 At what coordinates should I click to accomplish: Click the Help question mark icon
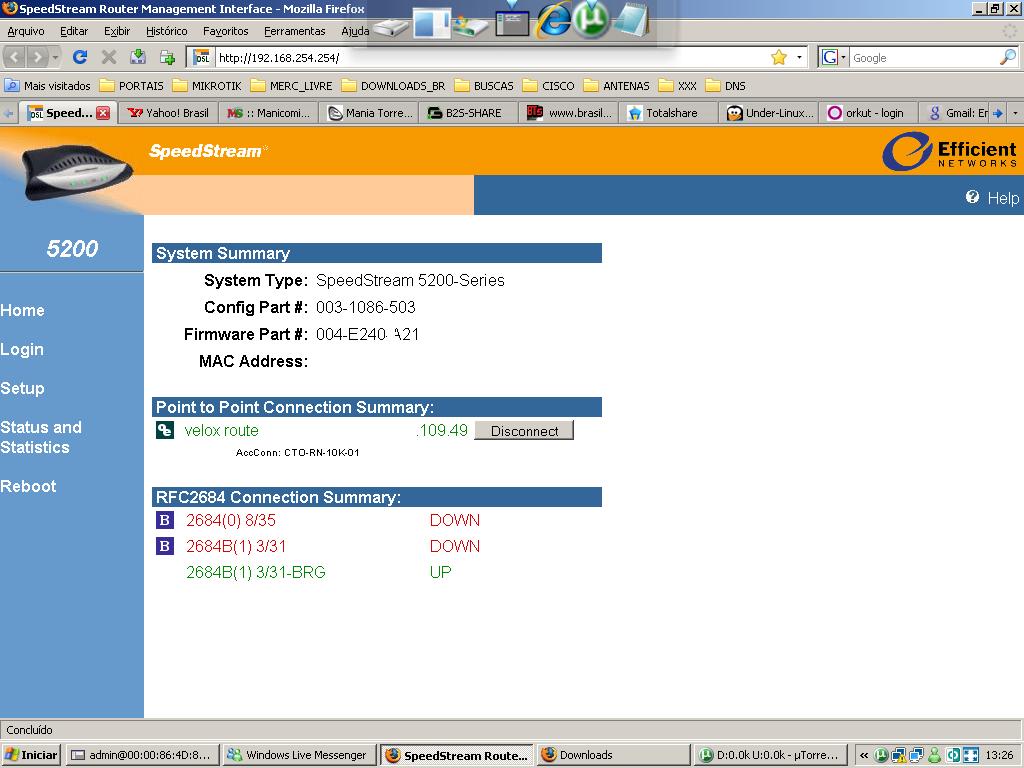click(x=972, y=197)
